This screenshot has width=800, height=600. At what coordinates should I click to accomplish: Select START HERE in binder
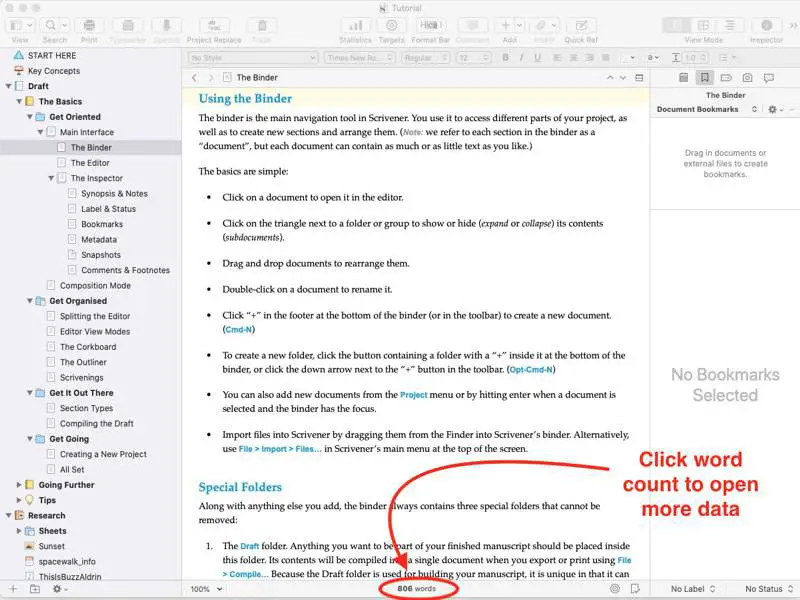click(x=52, y=56)
